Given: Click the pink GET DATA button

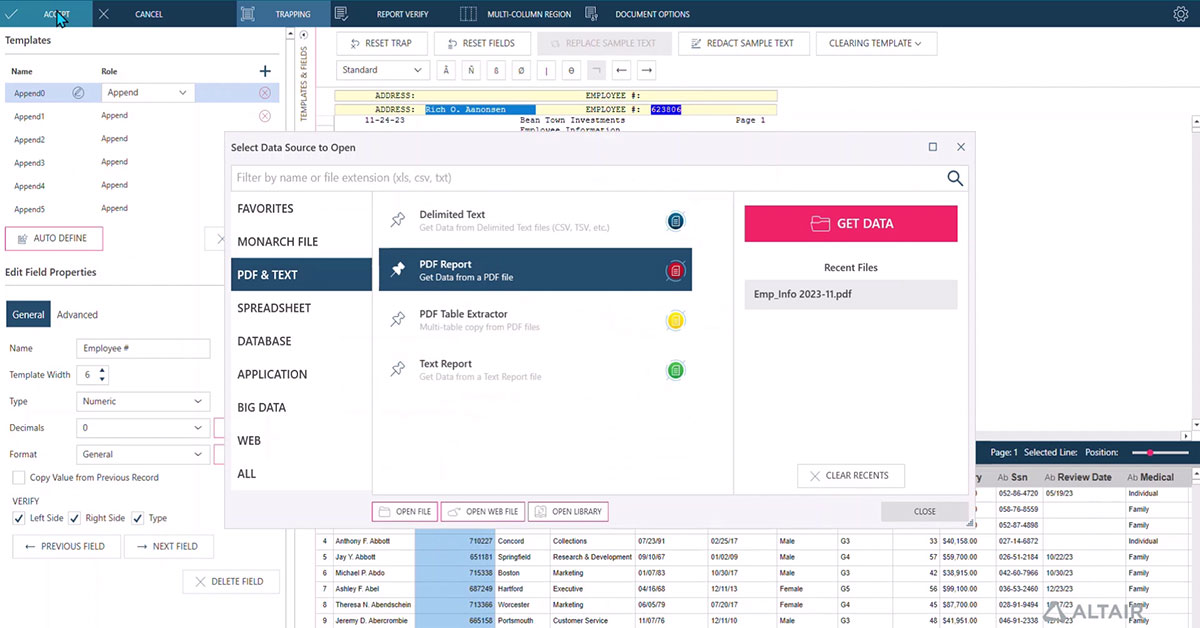Looking at the screenshot, I should [850, 224].
